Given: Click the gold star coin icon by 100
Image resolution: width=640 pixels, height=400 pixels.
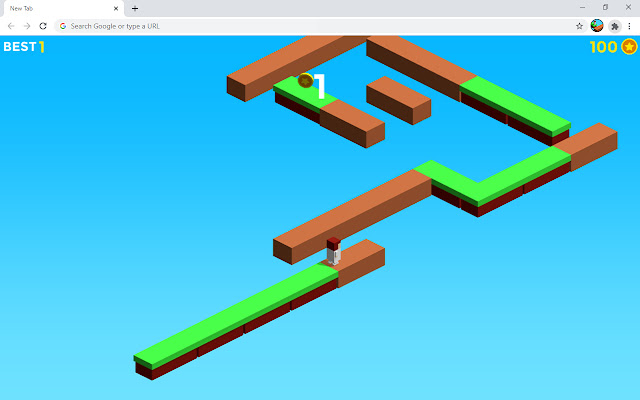Looking at the screenshot, I should [x=629, y=47].
